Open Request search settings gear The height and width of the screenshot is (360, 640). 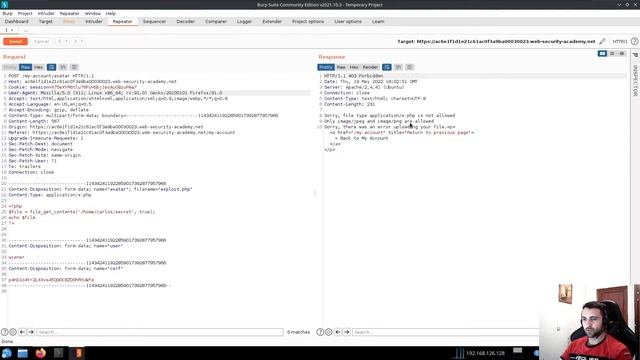click(13, 332)
